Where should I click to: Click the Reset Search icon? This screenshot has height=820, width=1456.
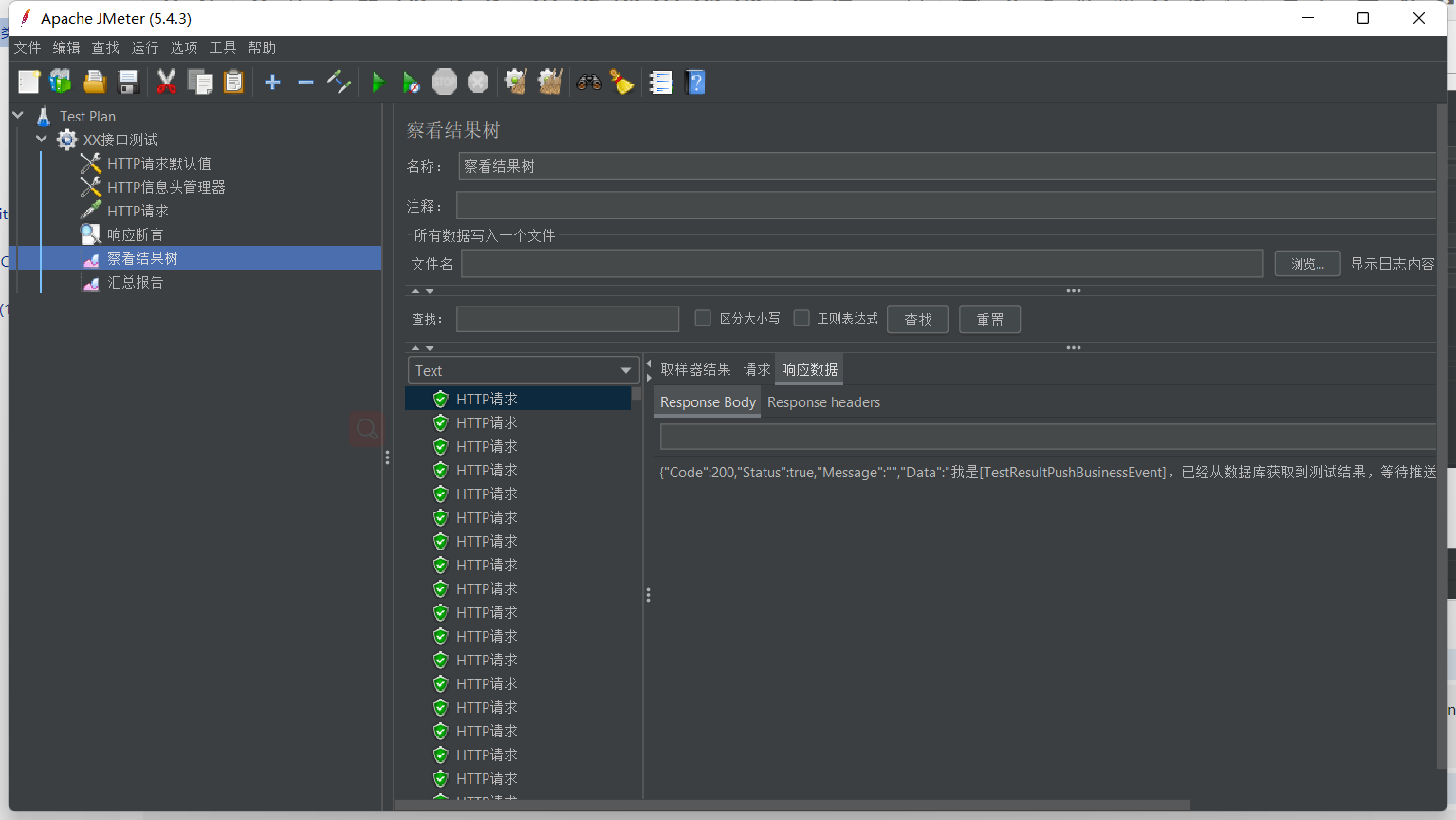pos(622,83)
